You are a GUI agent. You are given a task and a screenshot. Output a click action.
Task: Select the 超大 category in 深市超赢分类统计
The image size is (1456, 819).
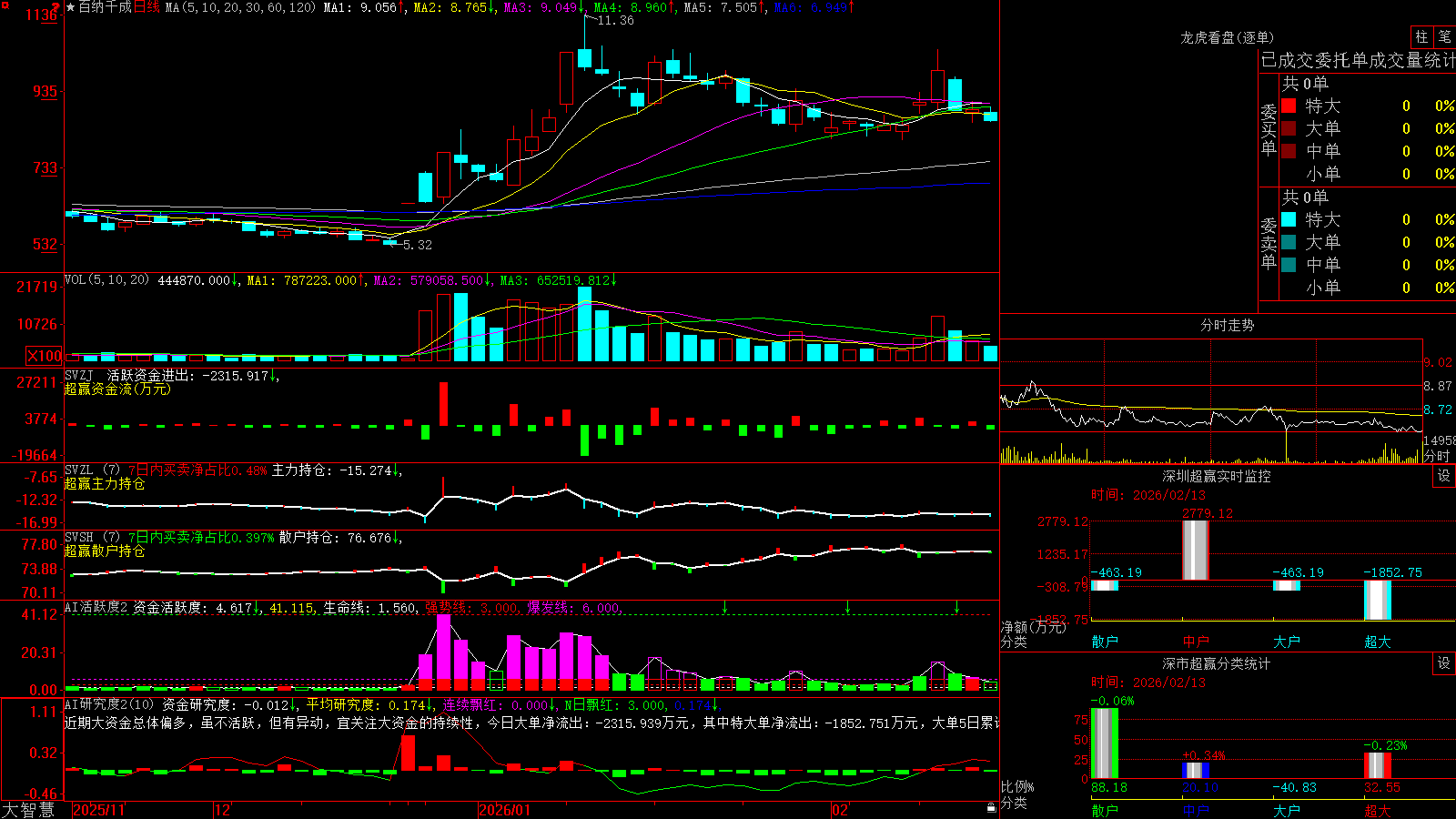(1378, 810)
